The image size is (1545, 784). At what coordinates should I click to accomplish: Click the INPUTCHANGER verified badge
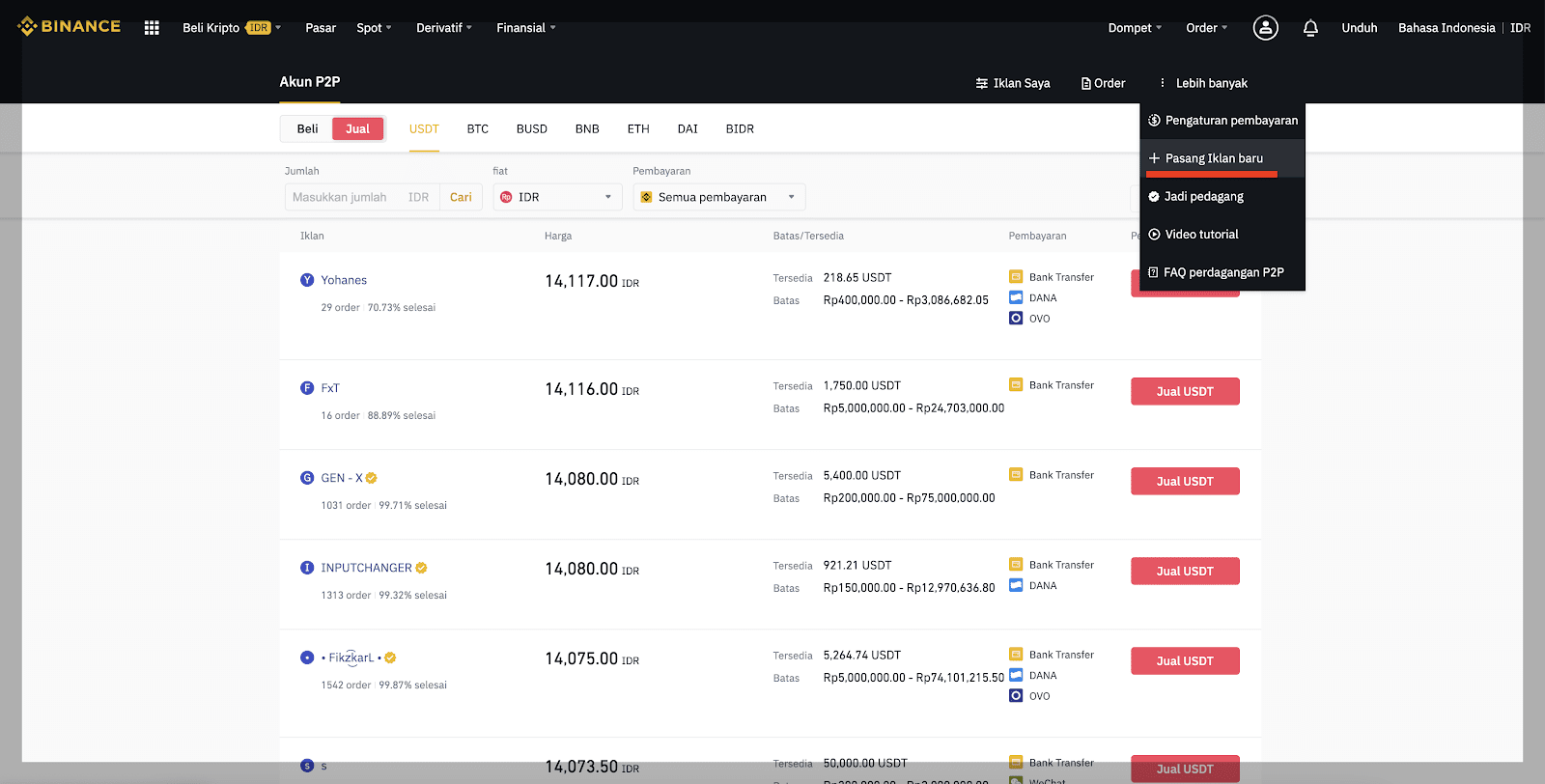point(421,568)
